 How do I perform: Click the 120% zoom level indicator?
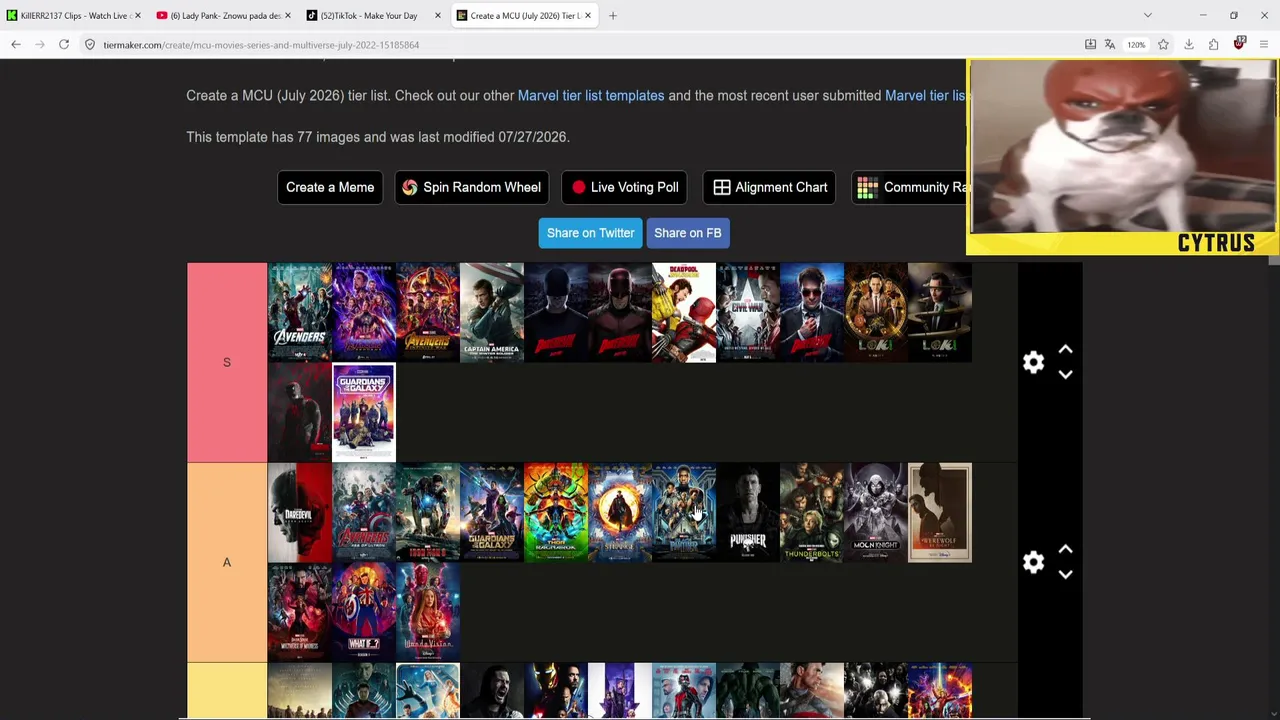pyautogui.click(x=1136, y=44)
